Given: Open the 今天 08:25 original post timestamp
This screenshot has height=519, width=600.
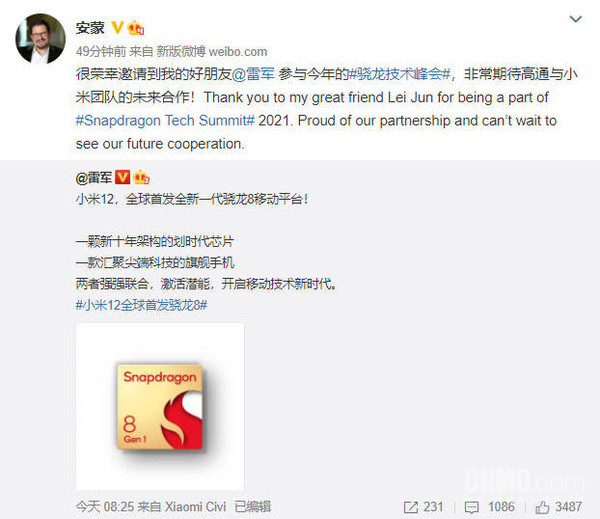Looking at the screenshot, I should pos(105,507).
